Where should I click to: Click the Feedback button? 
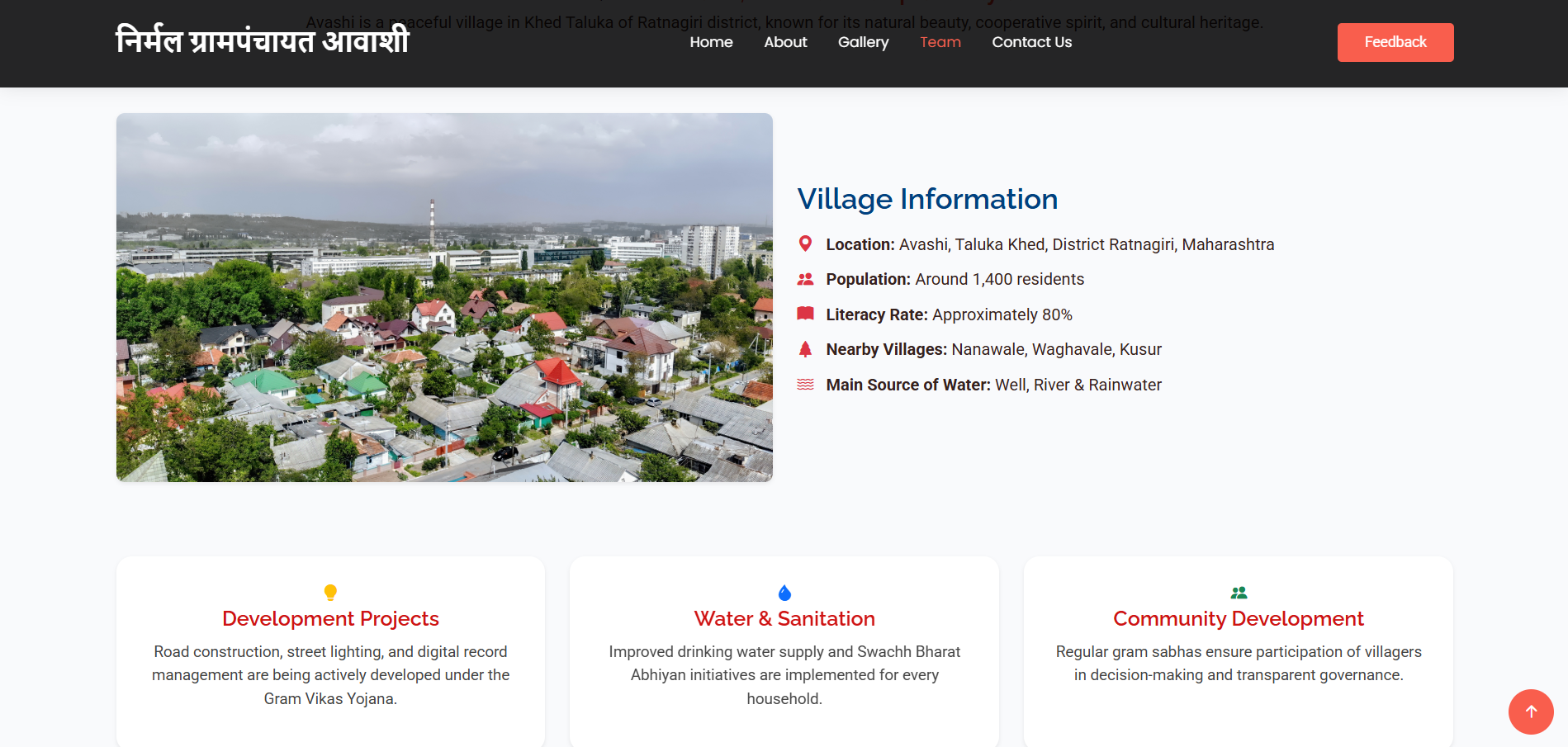click(x=1395, y=42)
